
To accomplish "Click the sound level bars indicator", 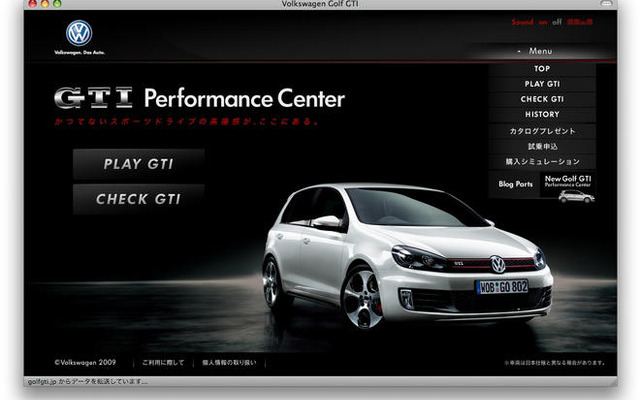I will [580, 22].
